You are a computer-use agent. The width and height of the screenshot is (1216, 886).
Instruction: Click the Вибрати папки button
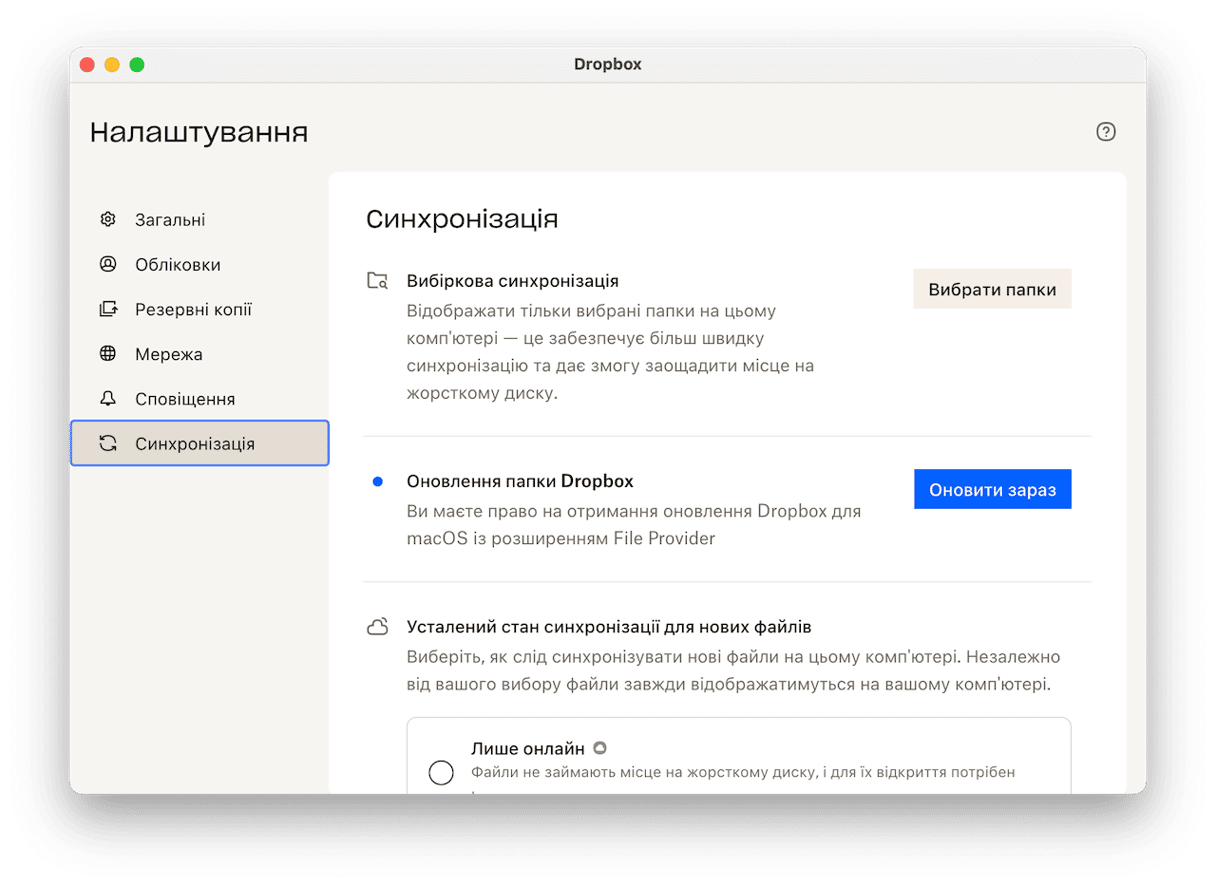[992, 289]
